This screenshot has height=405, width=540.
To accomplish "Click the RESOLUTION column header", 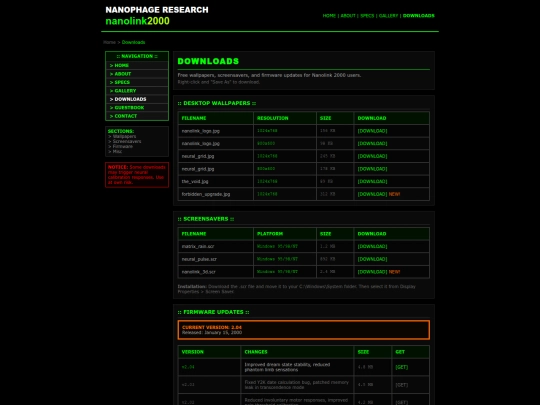I will (x=285, y=118).
